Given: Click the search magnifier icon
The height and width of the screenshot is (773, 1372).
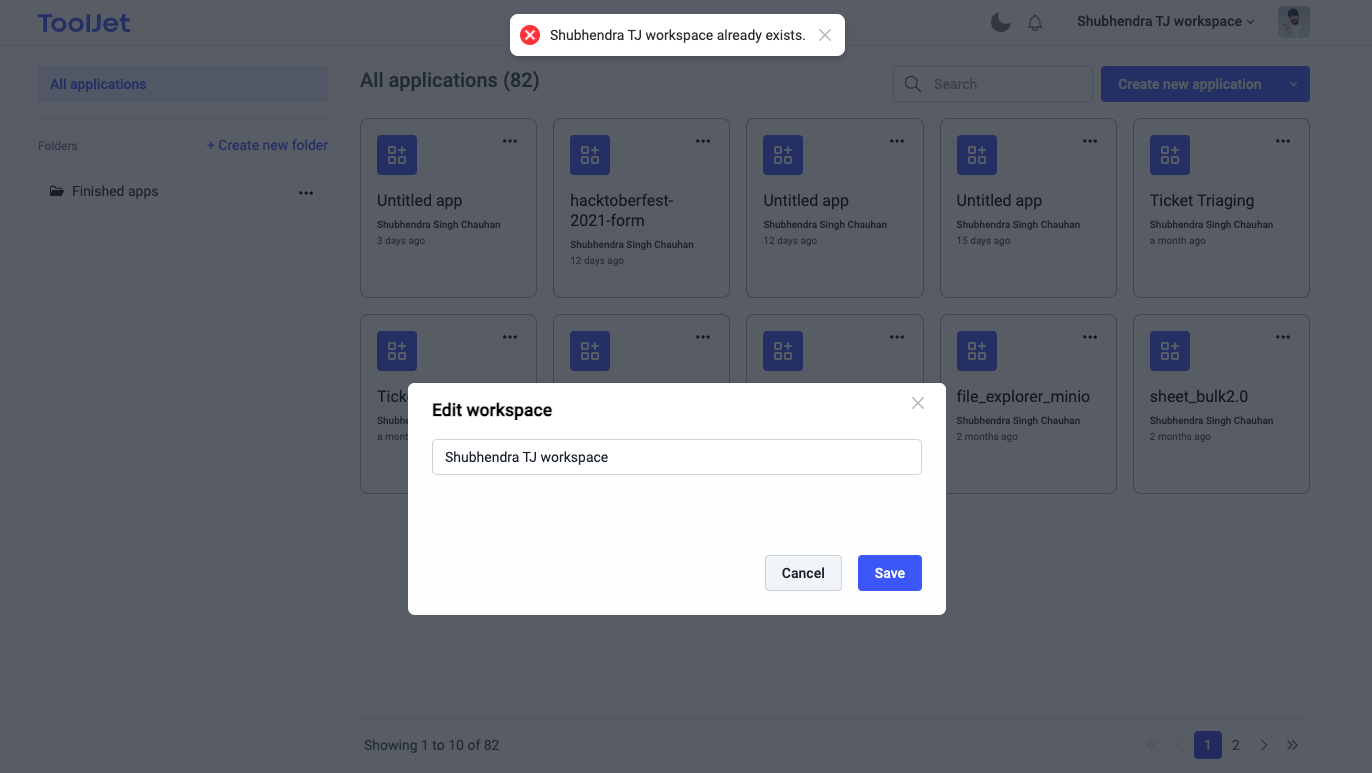Looking at the screenshot, I should click(x=912, y=84).
